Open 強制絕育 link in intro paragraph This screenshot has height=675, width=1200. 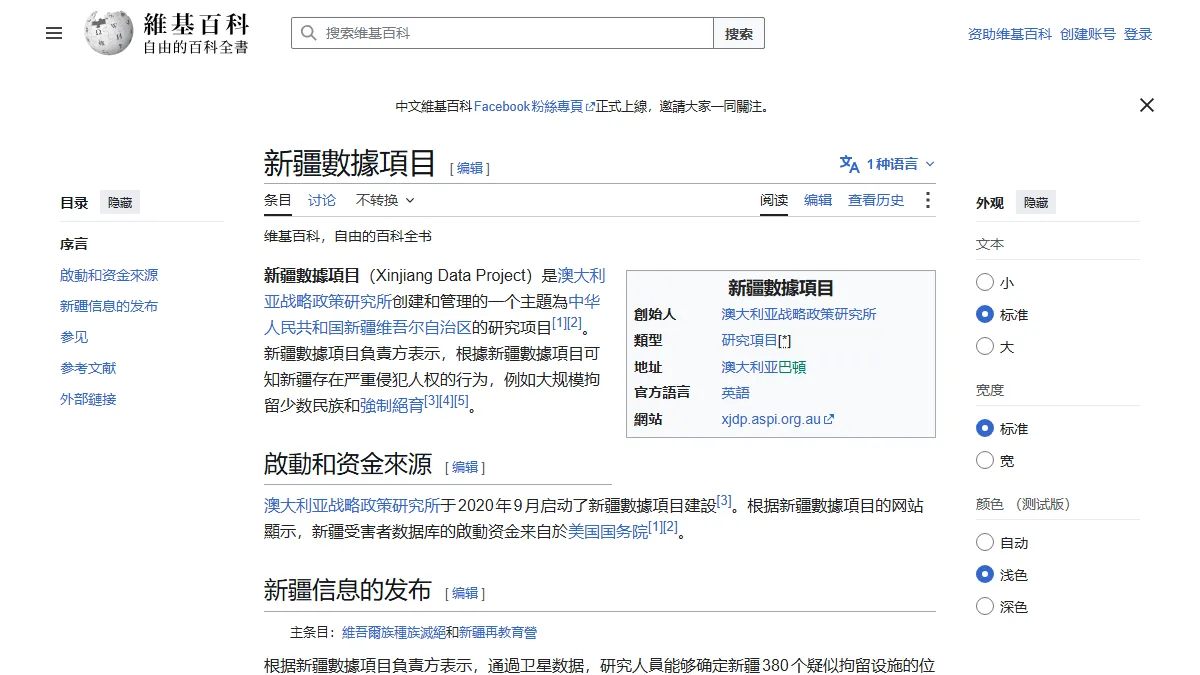392,405
